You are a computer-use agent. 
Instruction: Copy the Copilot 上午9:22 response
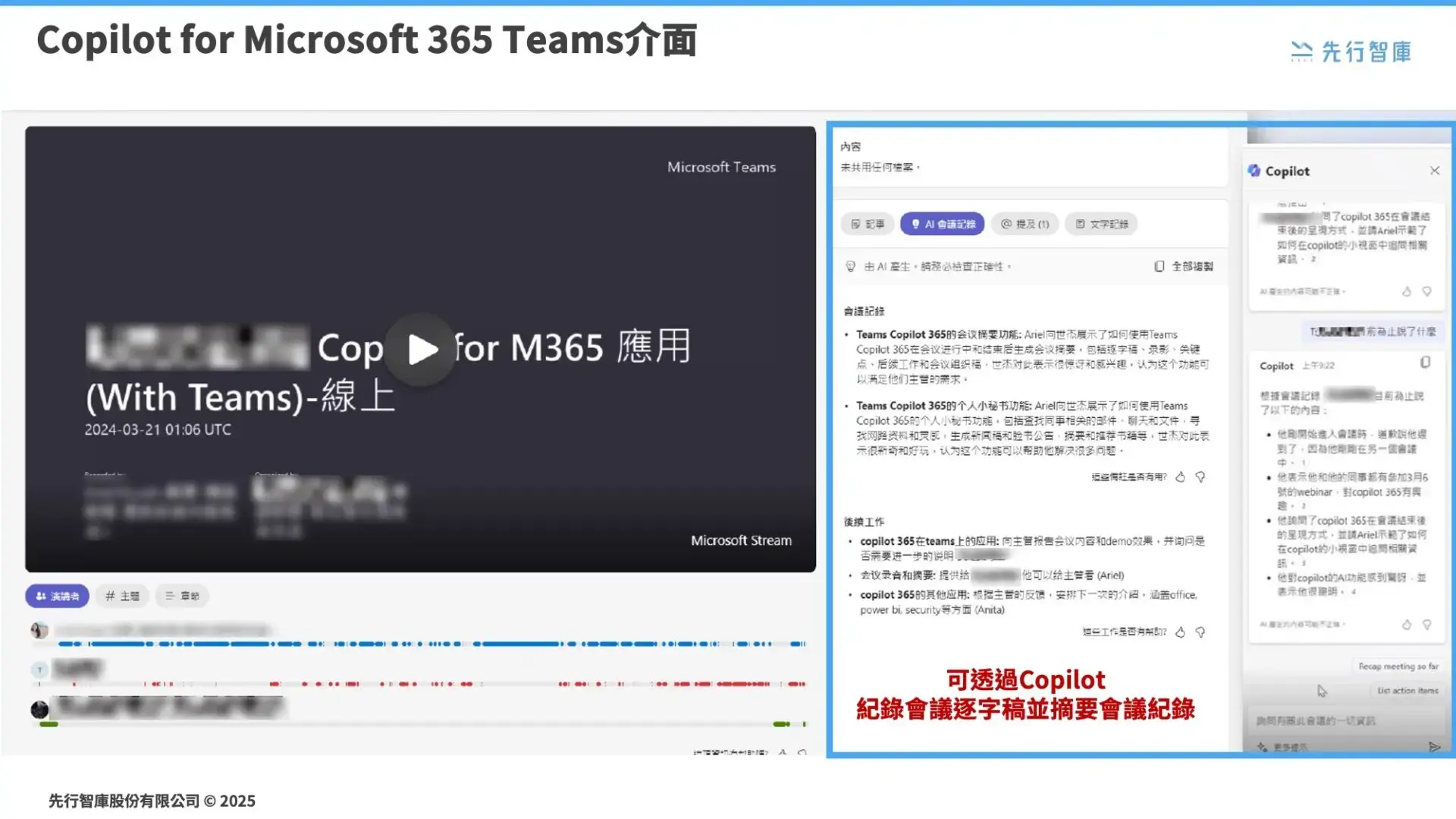pyautogui.click(x=1425, y=362)
